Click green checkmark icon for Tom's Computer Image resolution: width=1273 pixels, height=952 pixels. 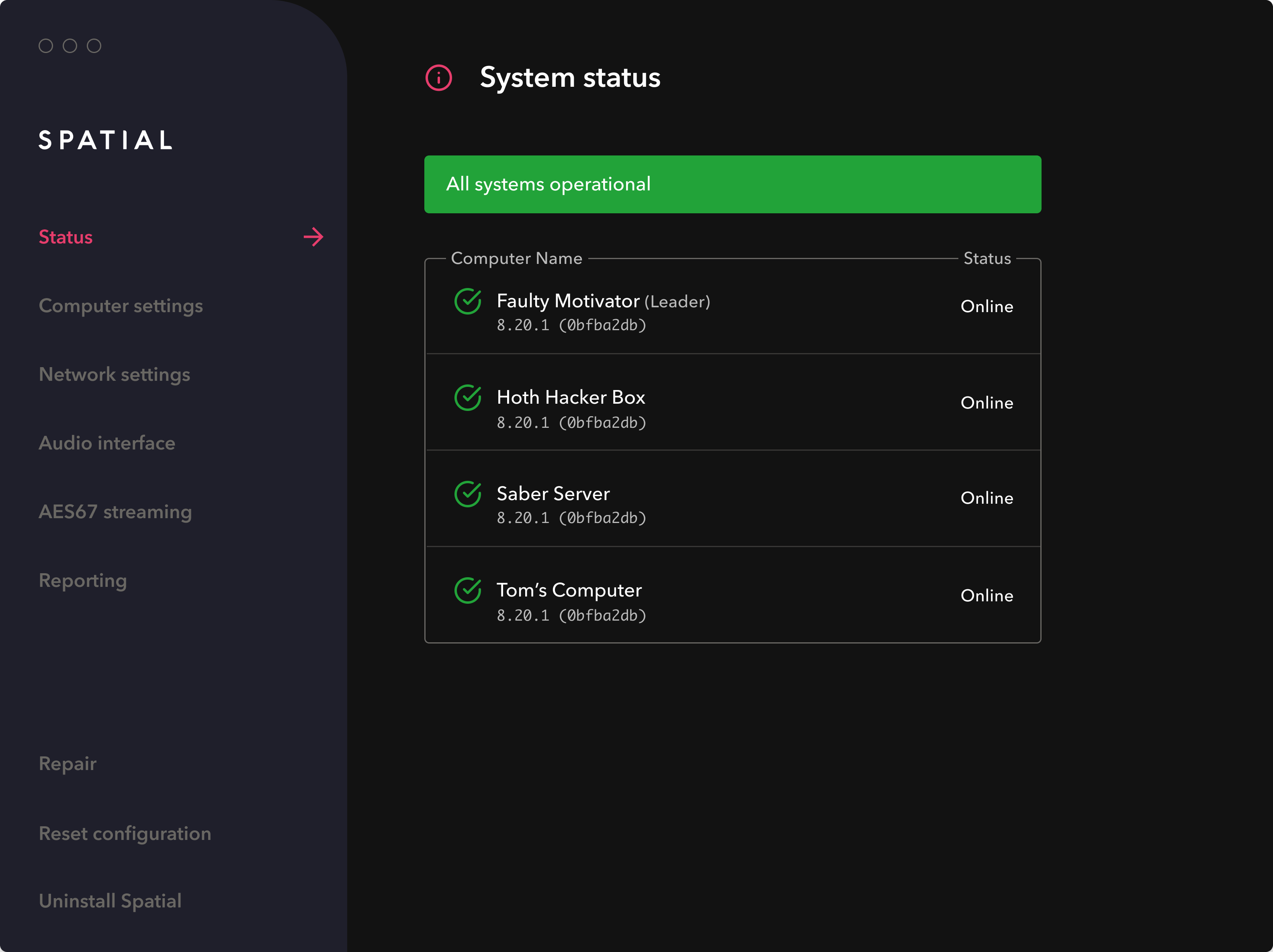point(468,590)
